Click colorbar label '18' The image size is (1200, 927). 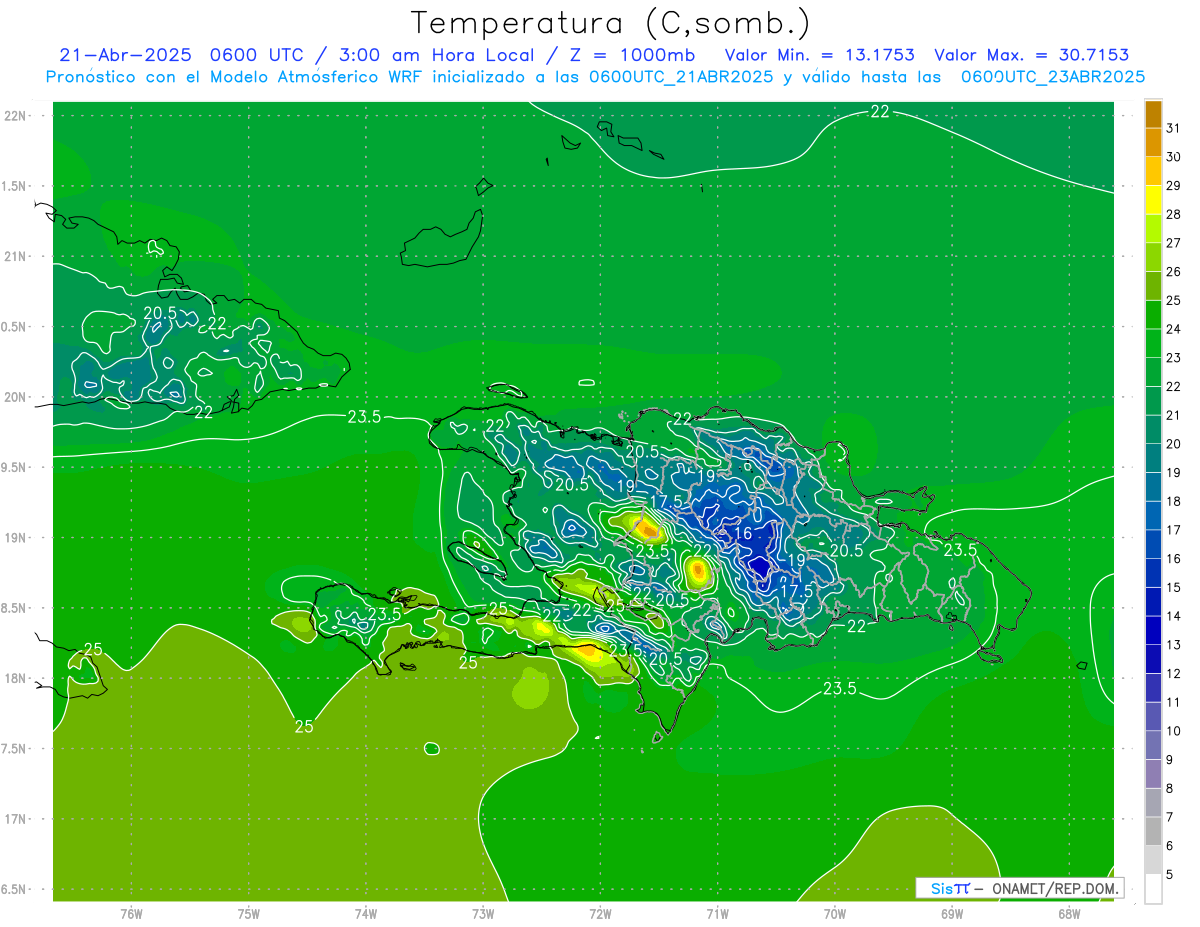1173,501
